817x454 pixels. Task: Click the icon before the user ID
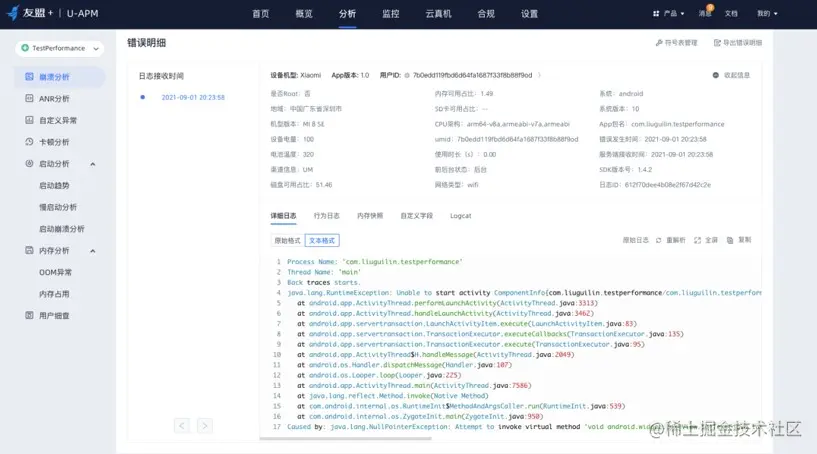(407, 76)
